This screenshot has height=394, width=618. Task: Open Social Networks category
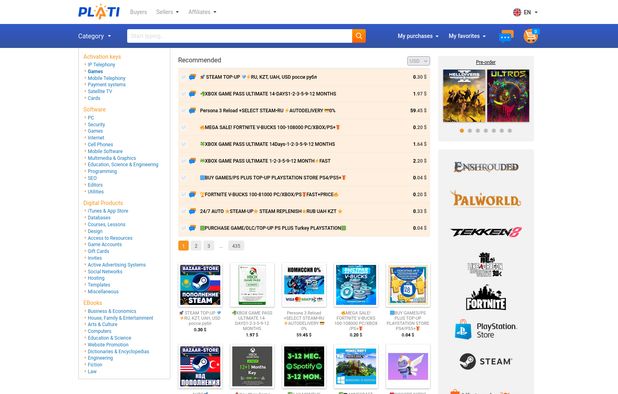[105, 271]
